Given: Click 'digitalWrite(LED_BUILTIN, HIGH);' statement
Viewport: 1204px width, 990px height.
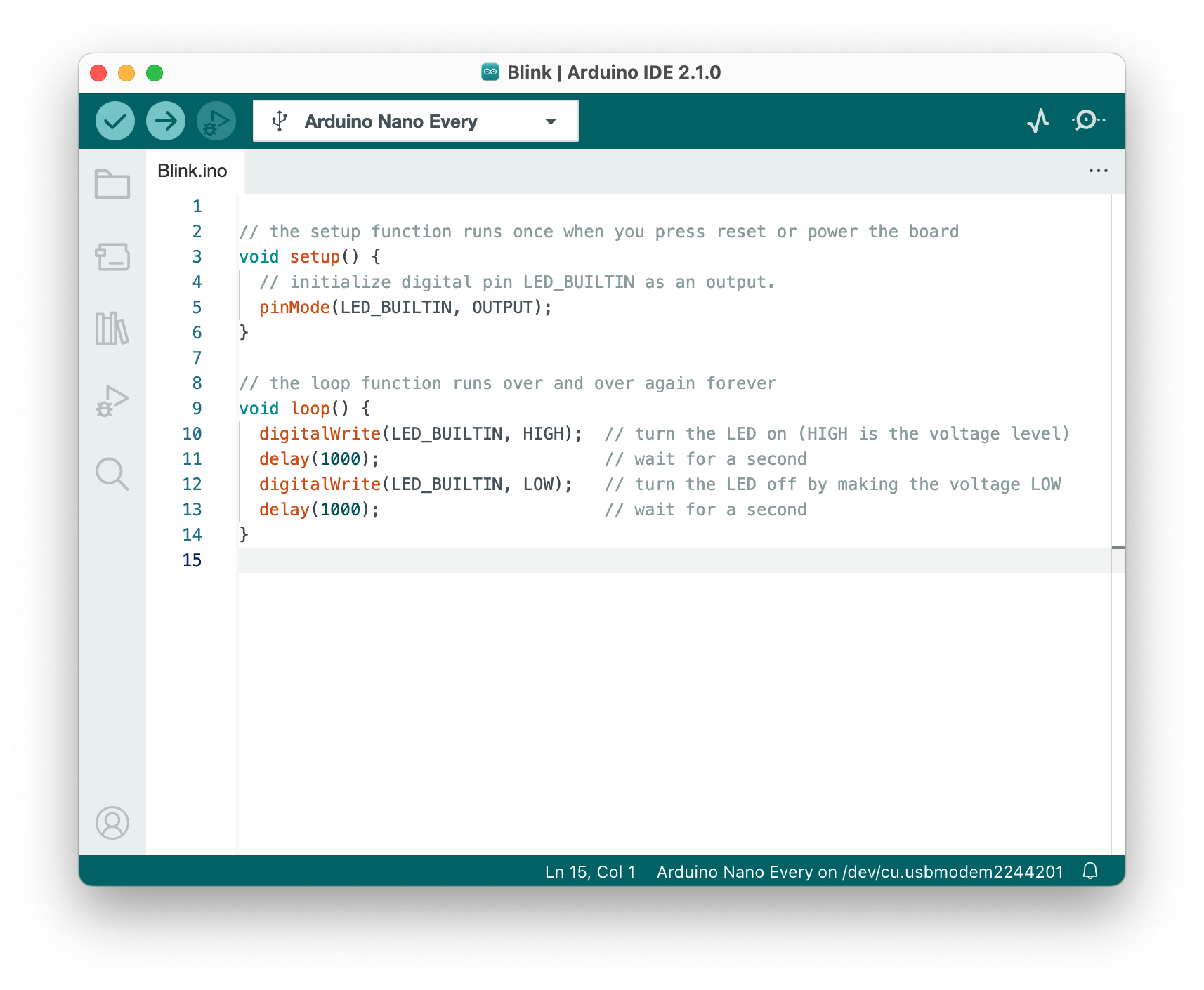Looking at the screenshot, I should pyautogui.click(x=421, y=434).
